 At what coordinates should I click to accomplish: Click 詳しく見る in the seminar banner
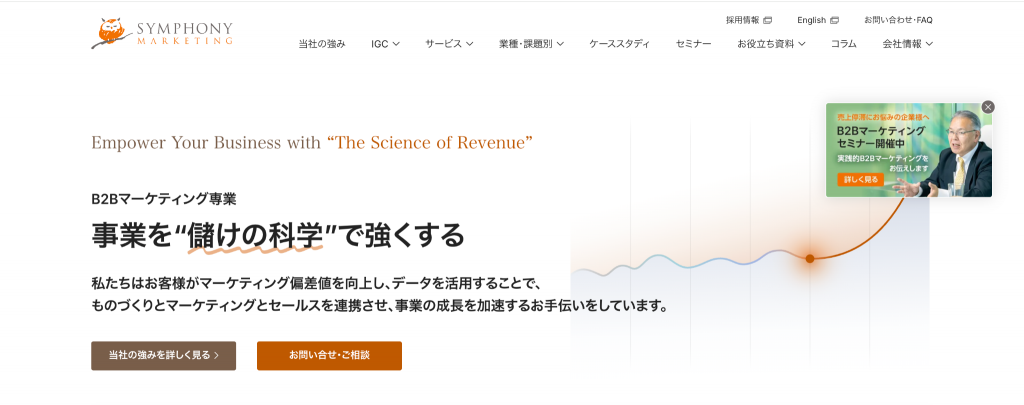tap(860, 179)
